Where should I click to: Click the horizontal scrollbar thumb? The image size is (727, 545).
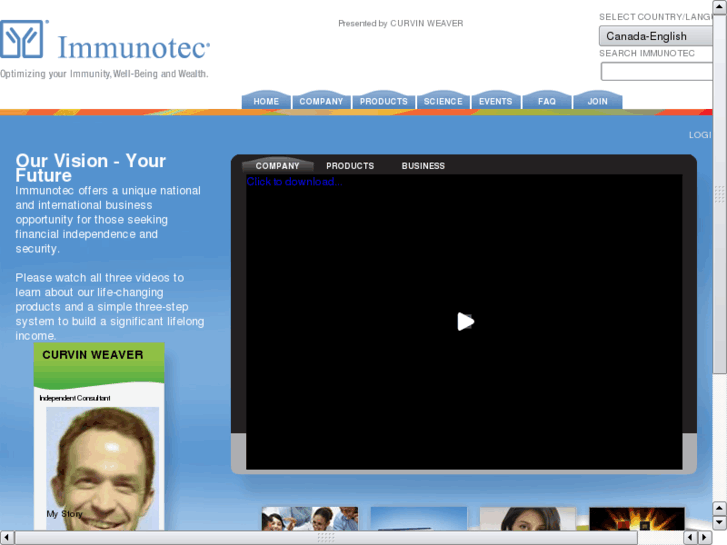(x=326, y=537)
